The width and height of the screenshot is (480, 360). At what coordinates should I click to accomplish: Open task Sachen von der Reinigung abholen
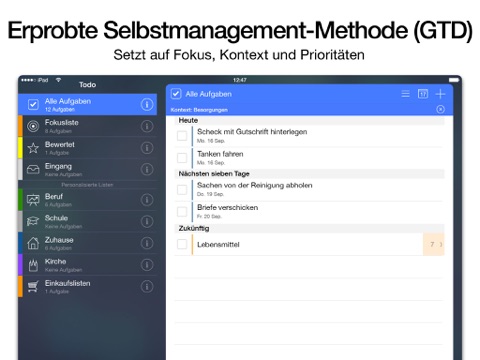coord(309,190)
